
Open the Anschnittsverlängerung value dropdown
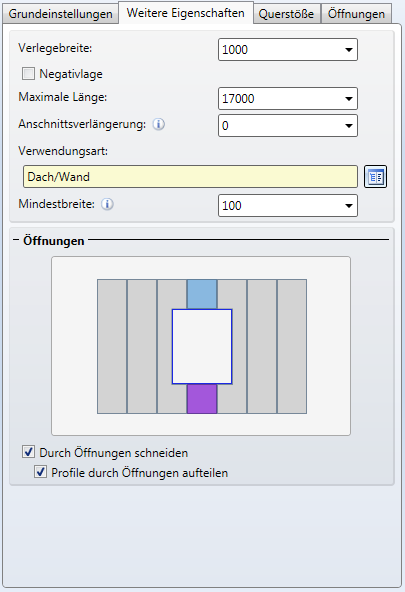click(349, 126)
